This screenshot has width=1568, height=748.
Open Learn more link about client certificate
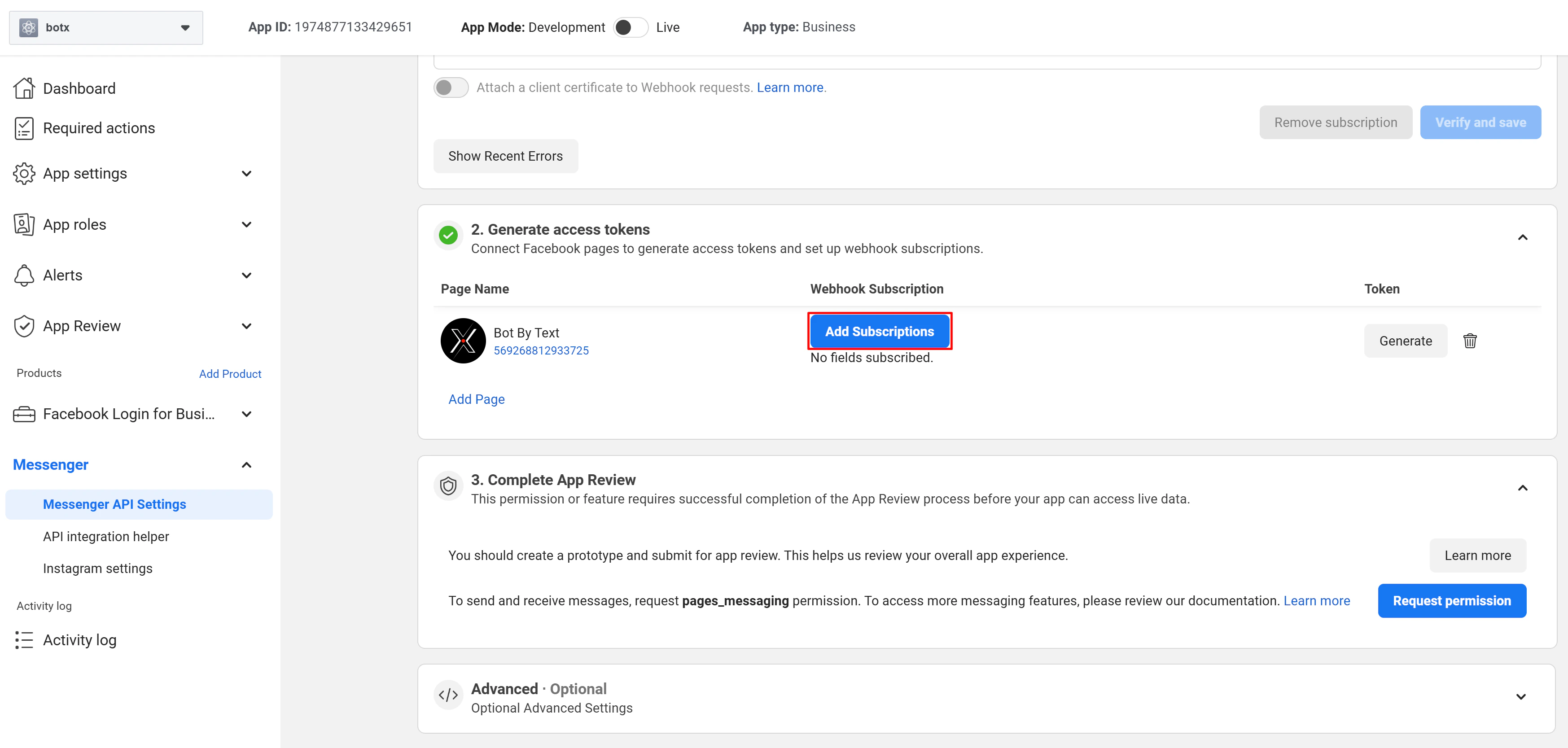(789, 87)
